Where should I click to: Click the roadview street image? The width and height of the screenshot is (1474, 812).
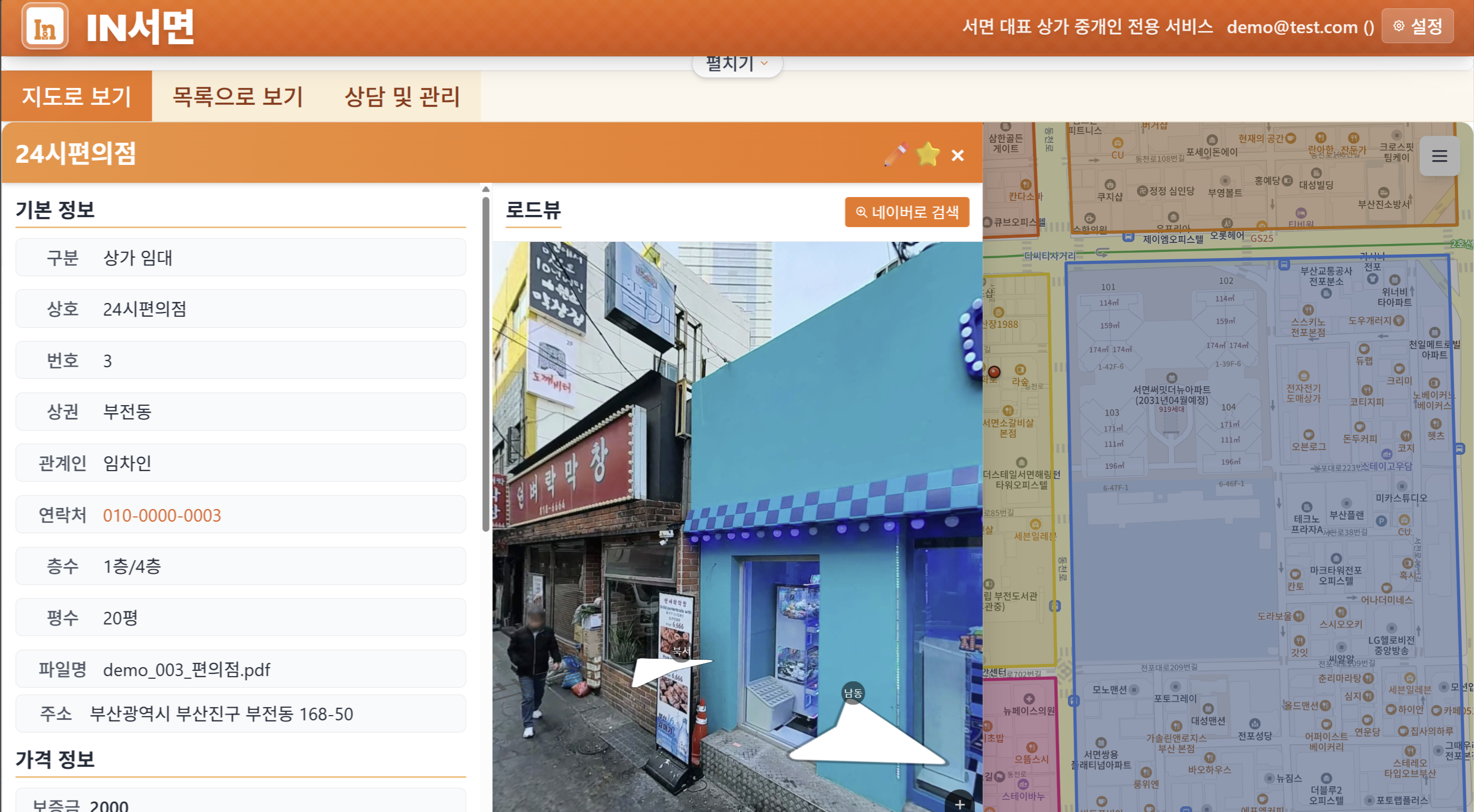click(x=737, y=526)
